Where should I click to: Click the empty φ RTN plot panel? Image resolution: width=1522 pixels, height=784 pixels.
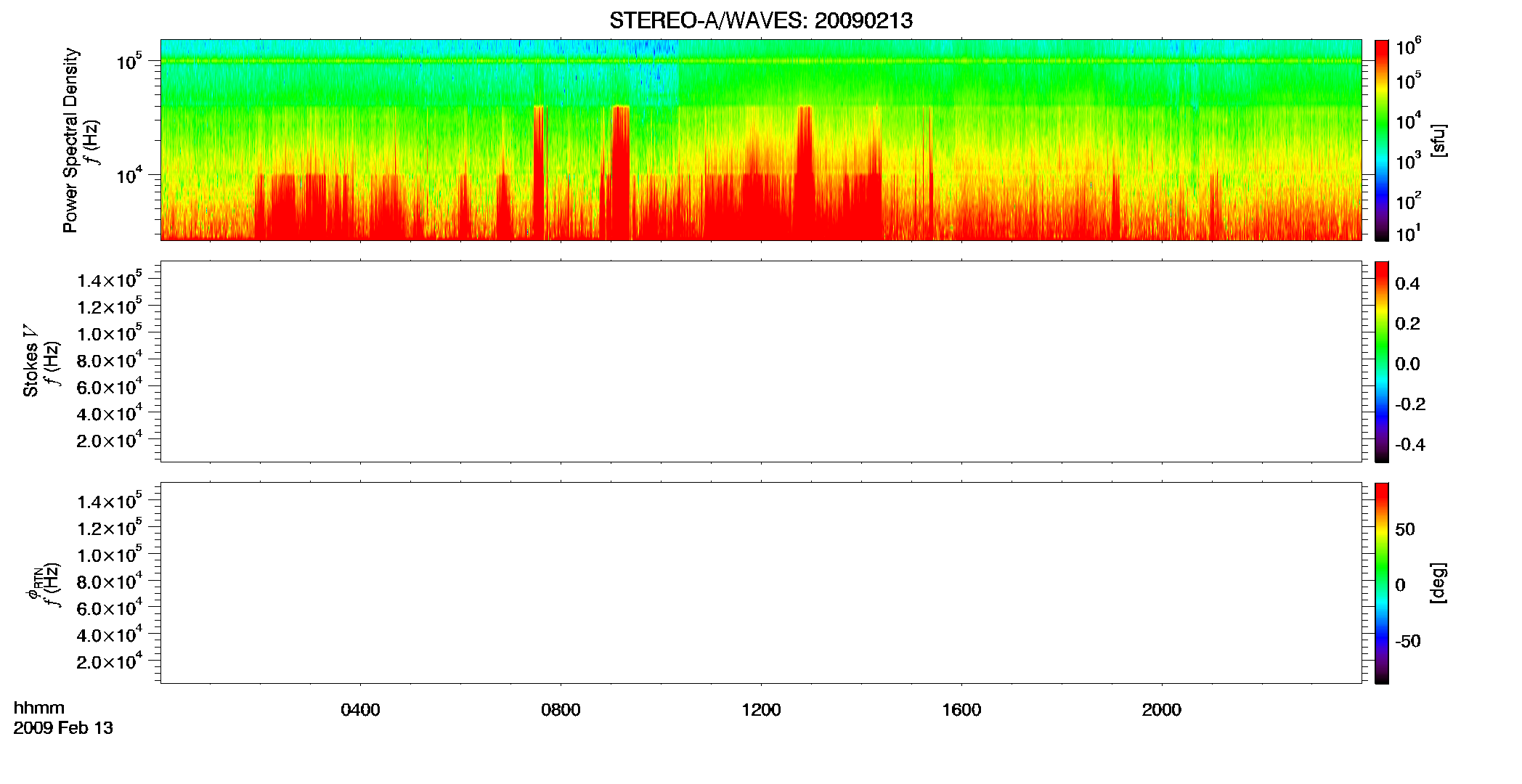(x=761, y=583)
